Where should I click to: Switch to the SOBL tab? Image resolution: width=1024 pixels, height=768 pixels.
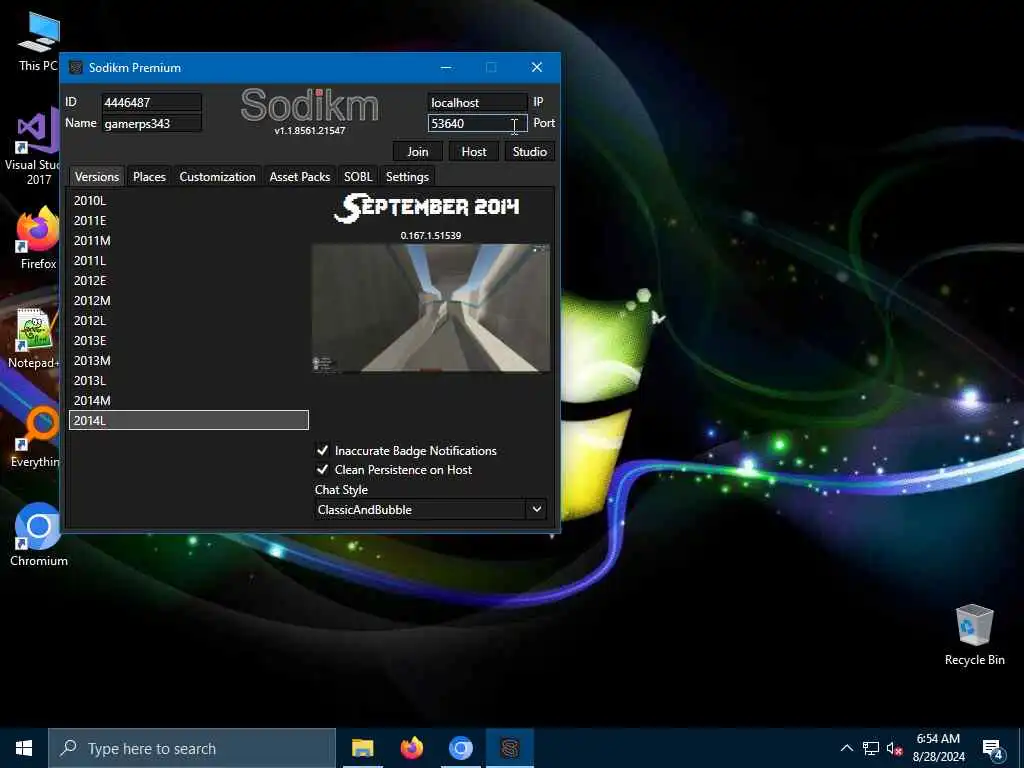358,176
